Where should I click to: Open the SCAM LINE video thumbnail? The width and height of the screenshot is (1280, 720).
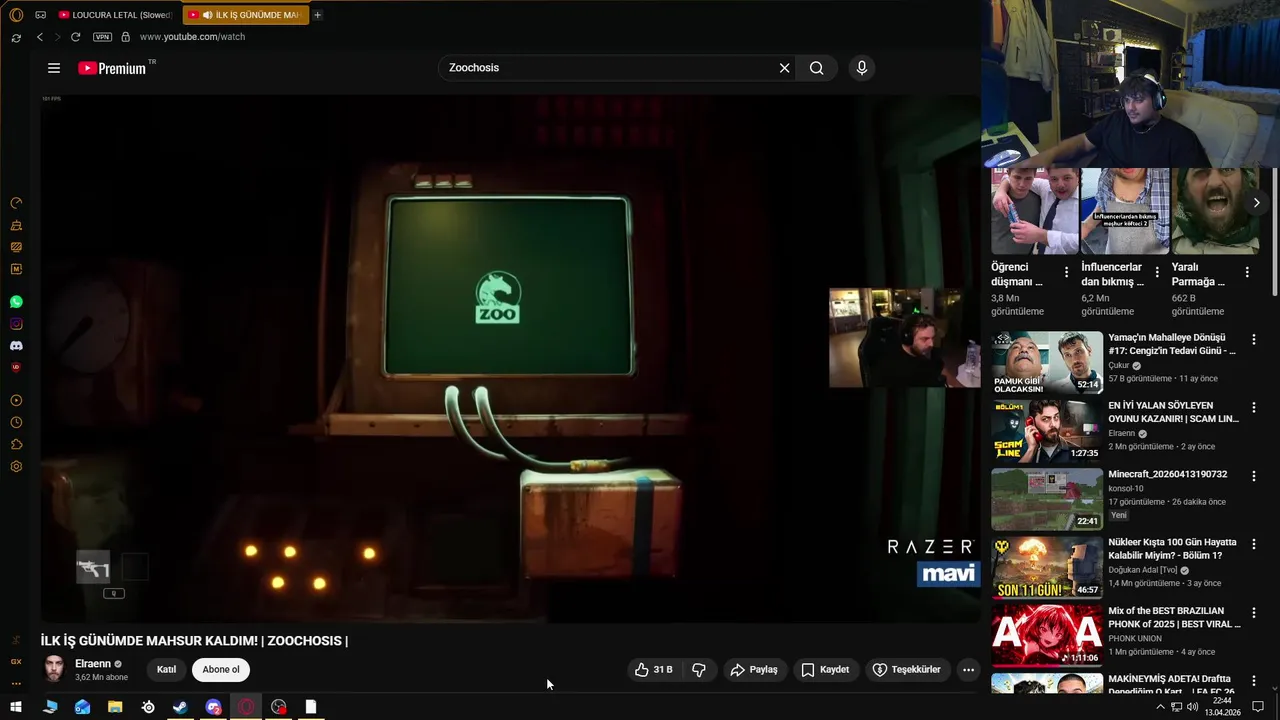tap(1047, 430)
